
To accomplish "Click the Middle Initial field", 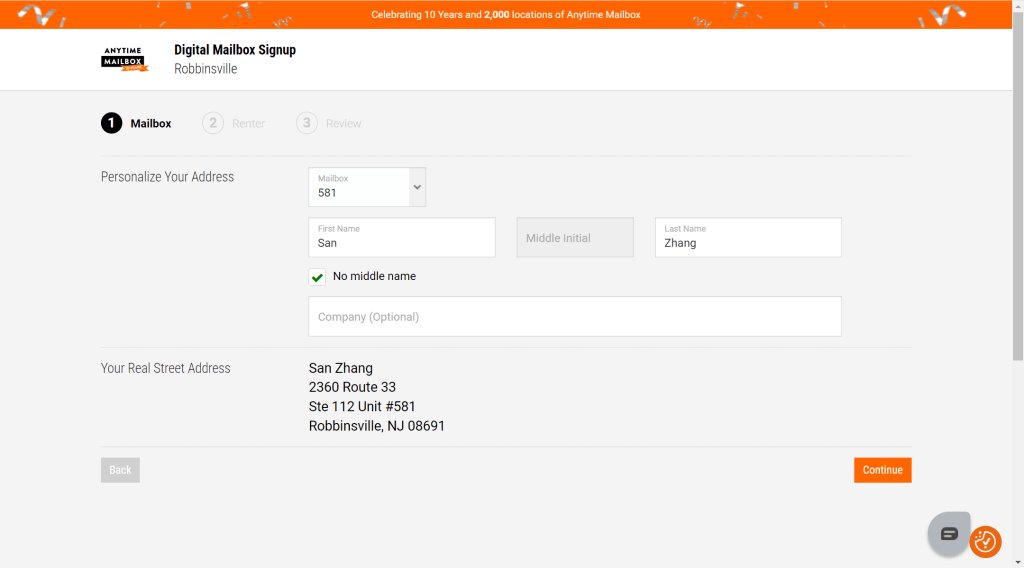I will coord(575,238).
